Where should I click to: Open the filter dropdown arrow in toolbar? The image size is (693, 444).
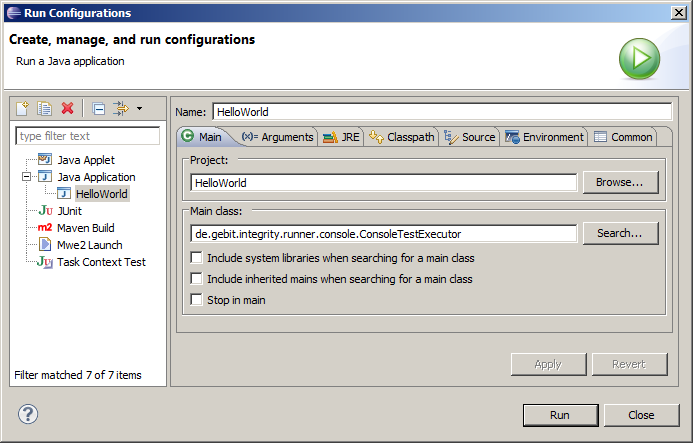click(139, 108)
